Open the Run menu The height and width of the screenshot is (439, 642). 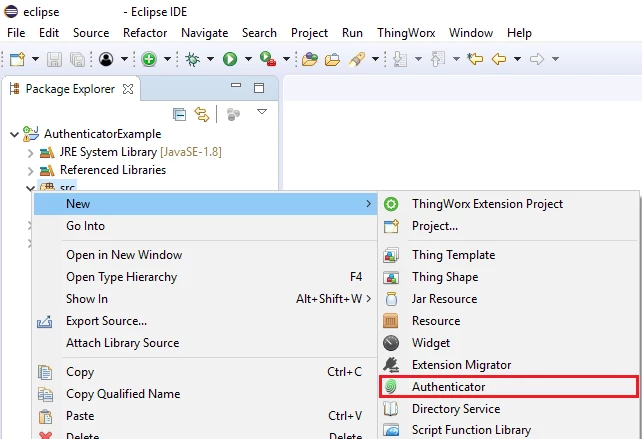(x=352, y=33)
